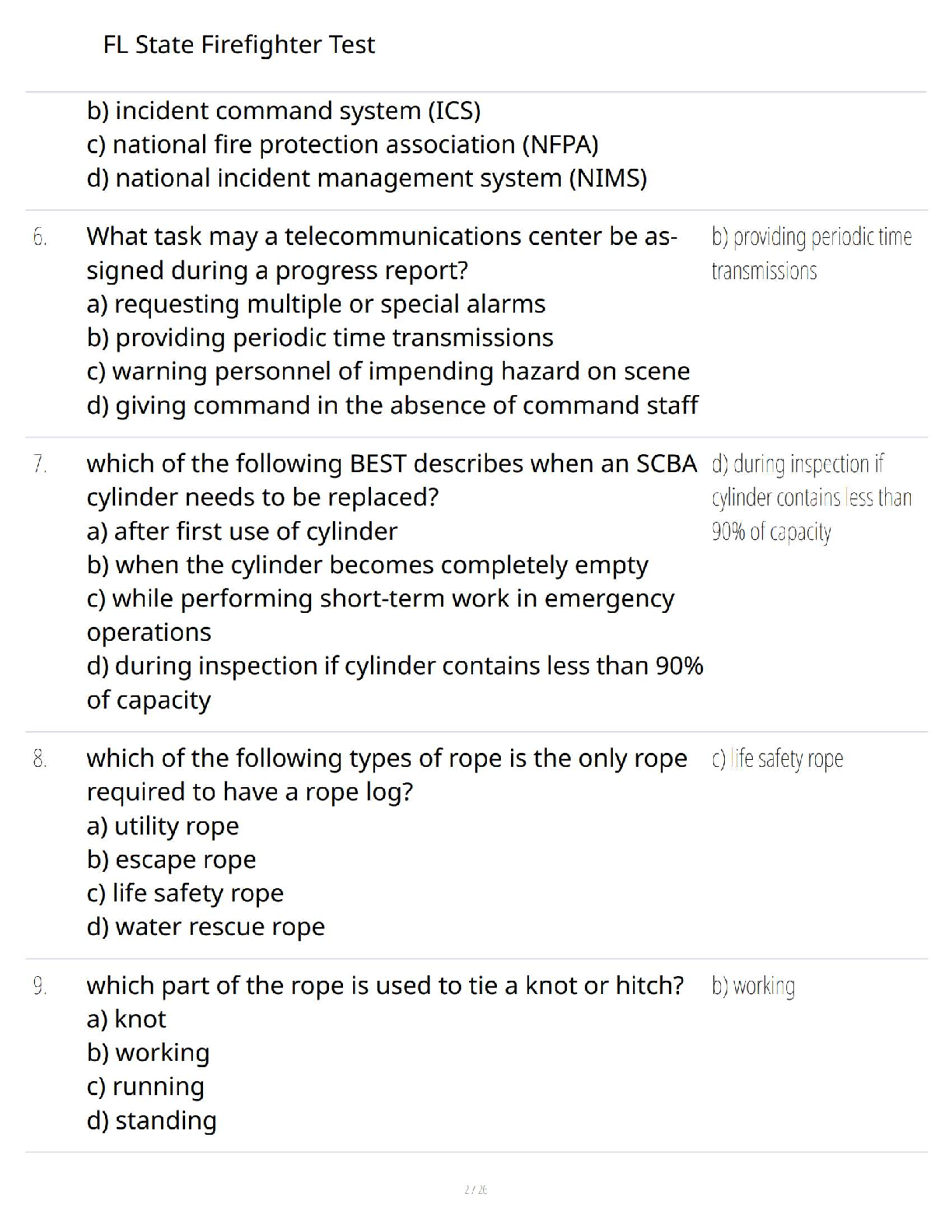This screenshot has height=1232, width=952.
Task: Pick "d) giving command in the absence" option
Action: coord(392,405)
